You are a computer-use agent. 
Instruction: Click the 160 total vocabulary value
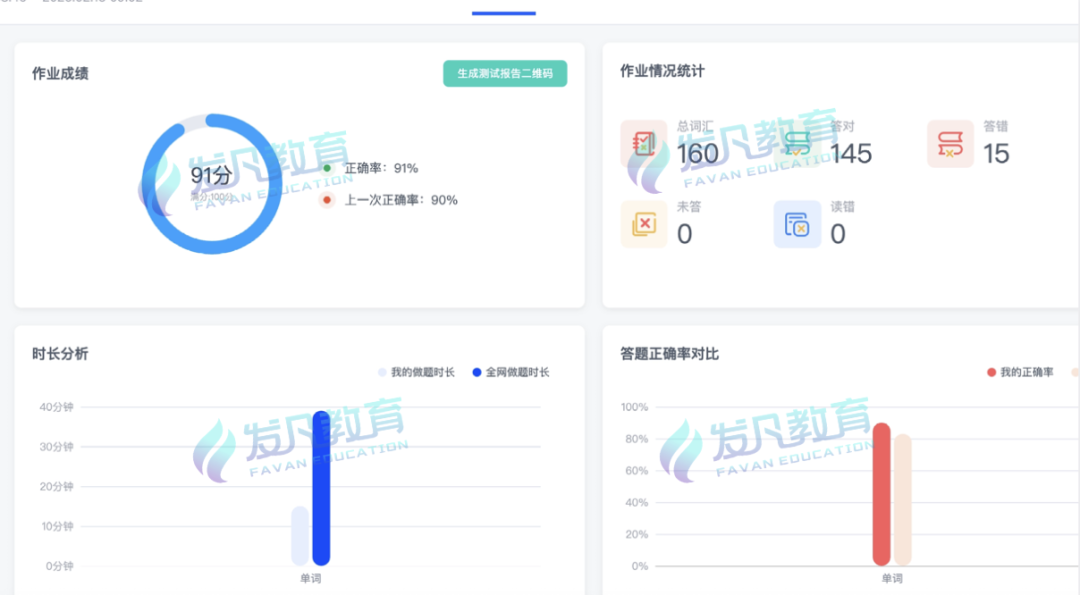(x=698, y=154)
